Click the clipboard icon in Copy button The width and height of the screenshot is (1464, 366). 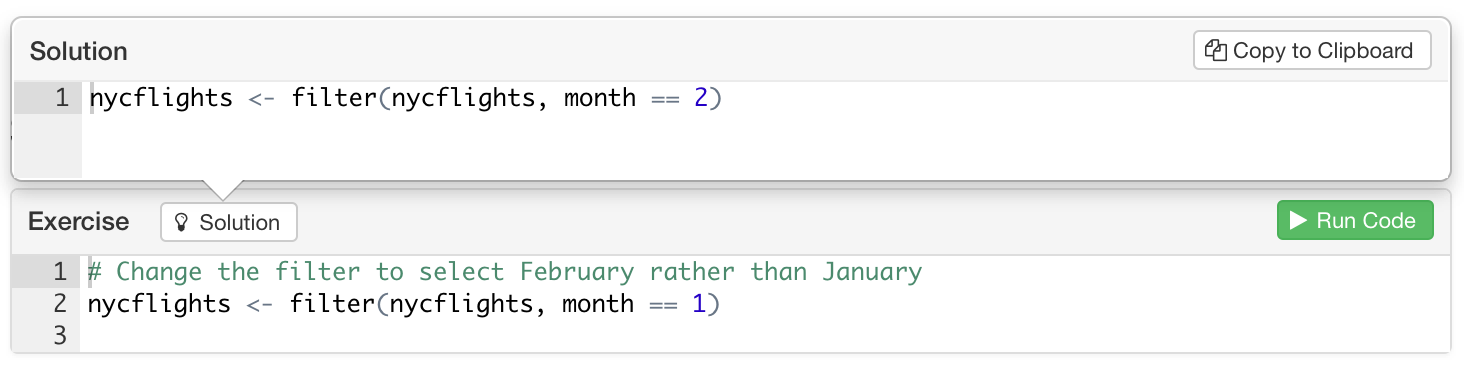pyautogui.click(x=1216, y=50)
